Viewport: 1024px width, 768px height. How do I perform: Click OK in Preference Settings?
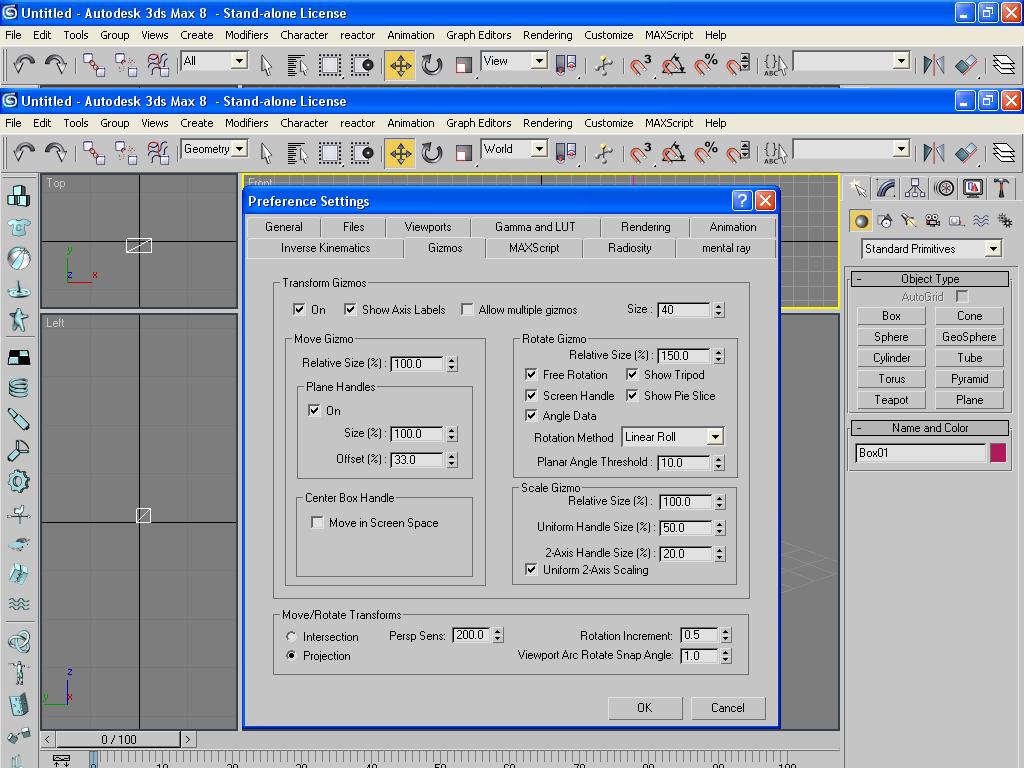coord(644,708)
